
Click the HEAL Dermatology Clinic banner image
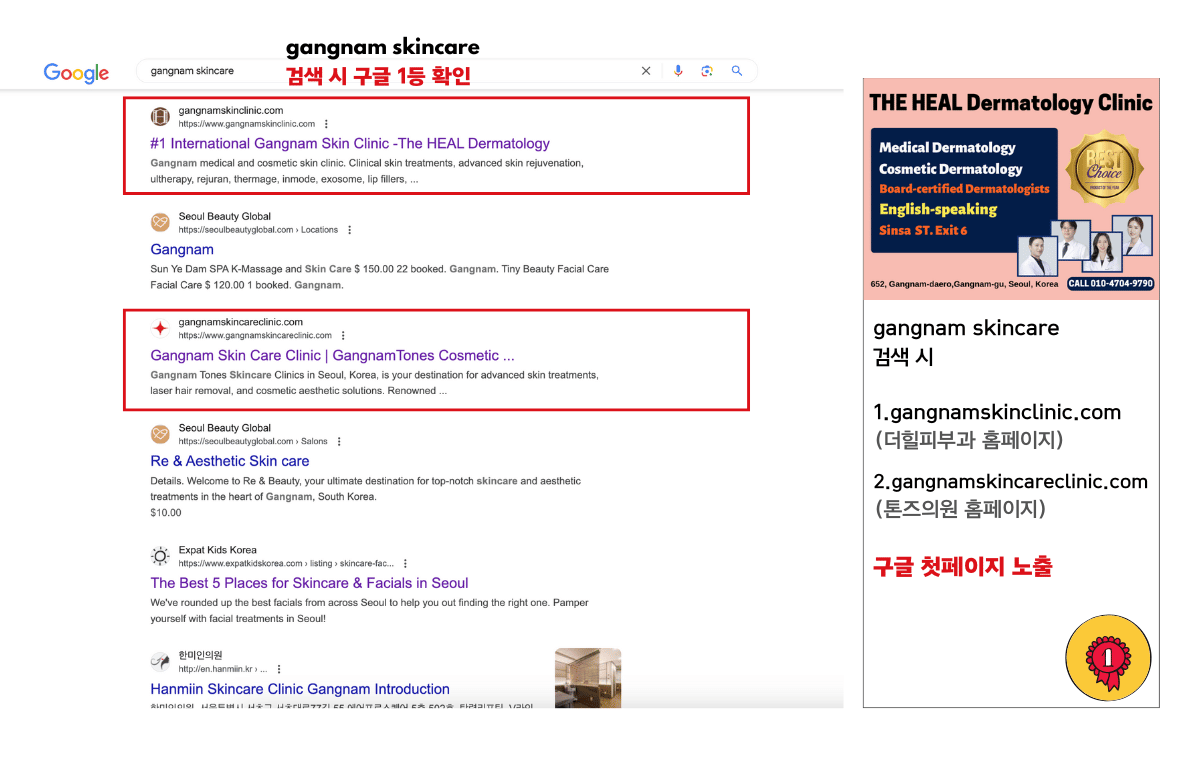[1011, 189]
